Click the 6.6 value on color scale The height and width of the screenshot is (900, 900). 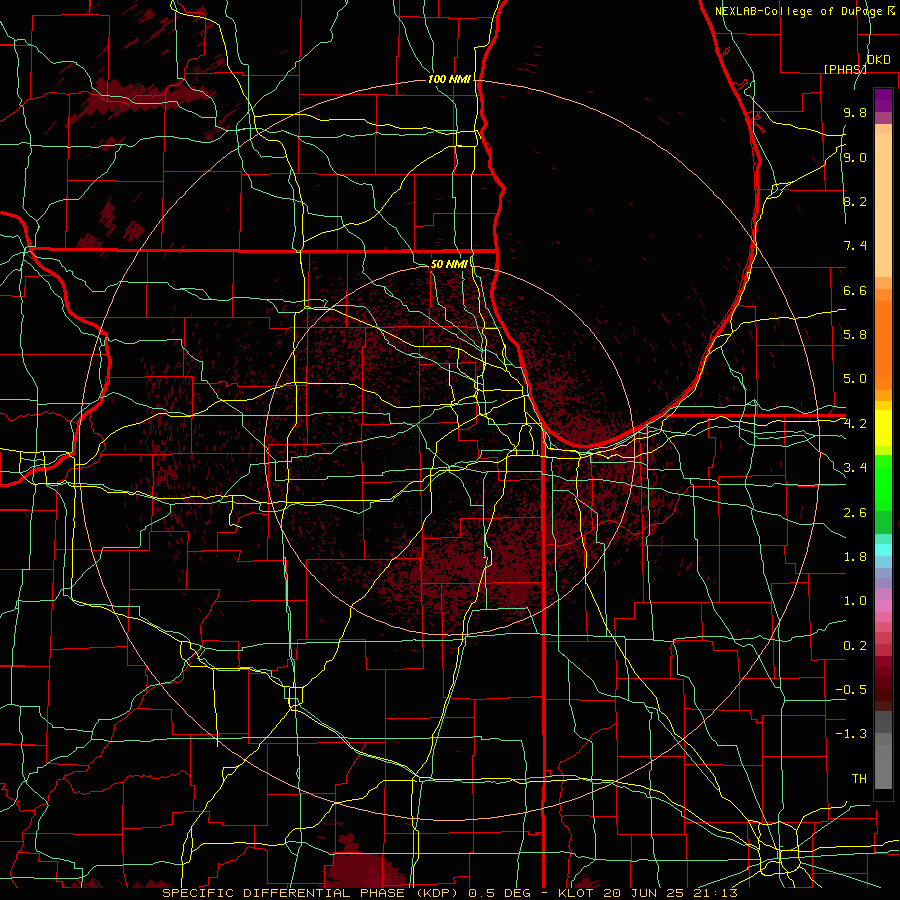coord(855,290)
